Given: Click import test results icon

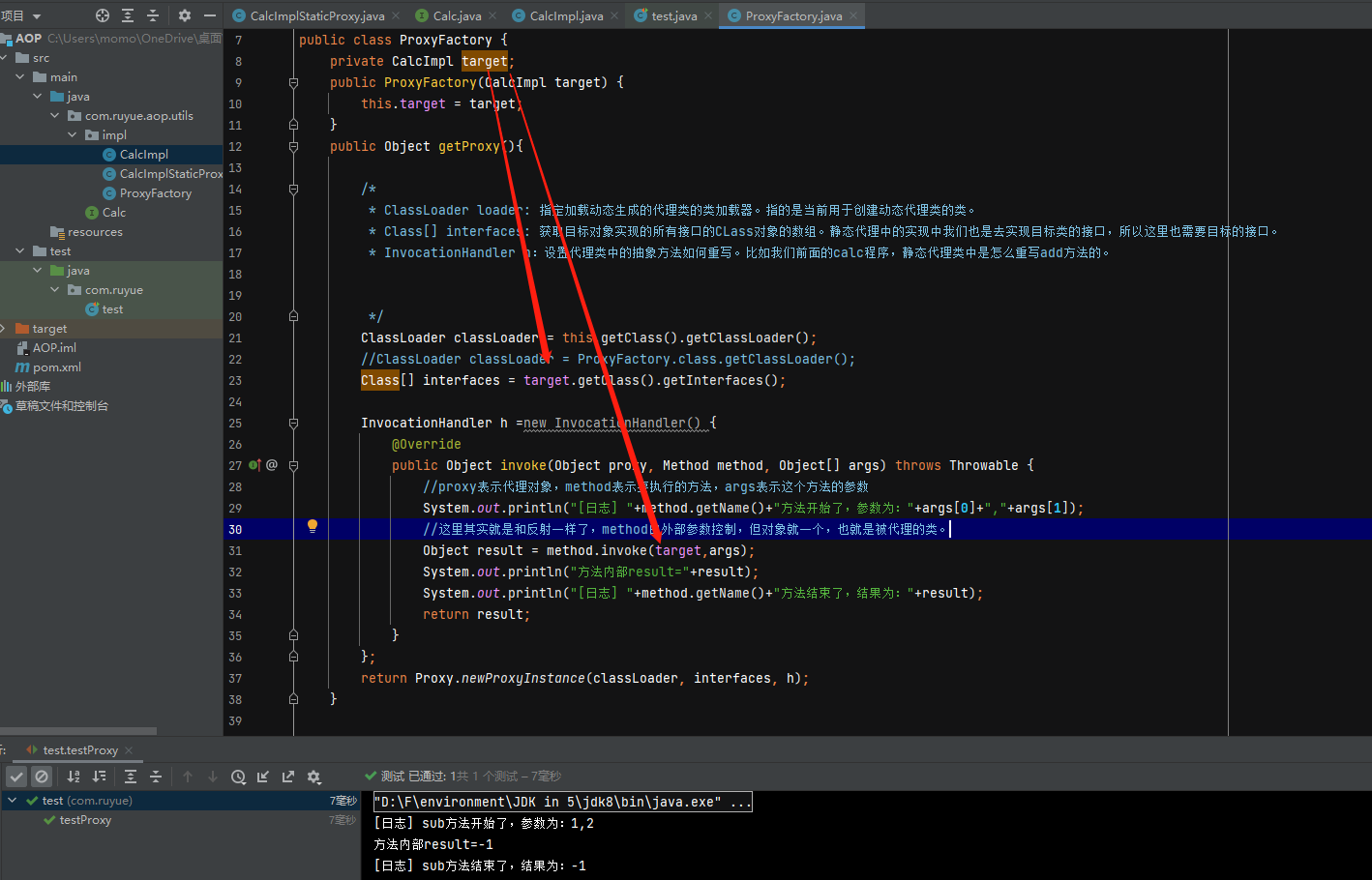Looking at the screenshot, I should tap(263, 777).
